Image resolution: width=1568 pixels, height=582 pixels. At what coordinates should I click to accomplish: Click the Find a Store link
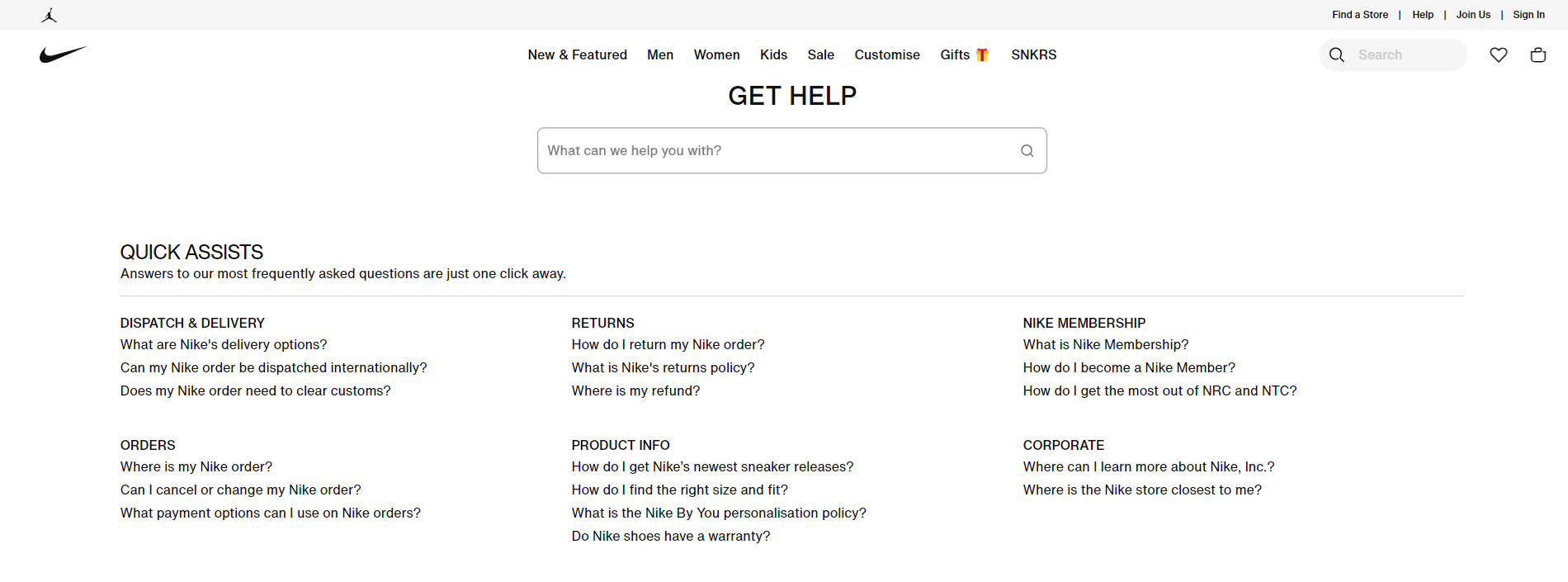coord(1360,15)
